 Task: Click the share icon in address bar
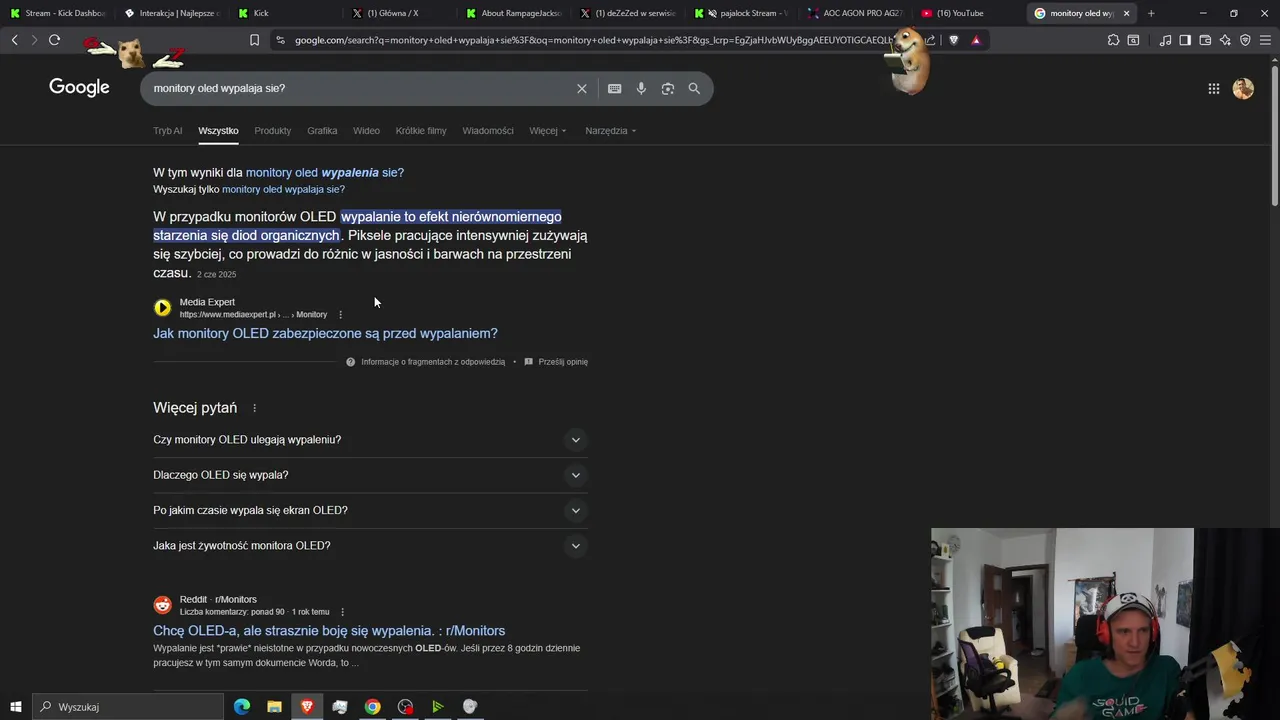click(930, 40)
